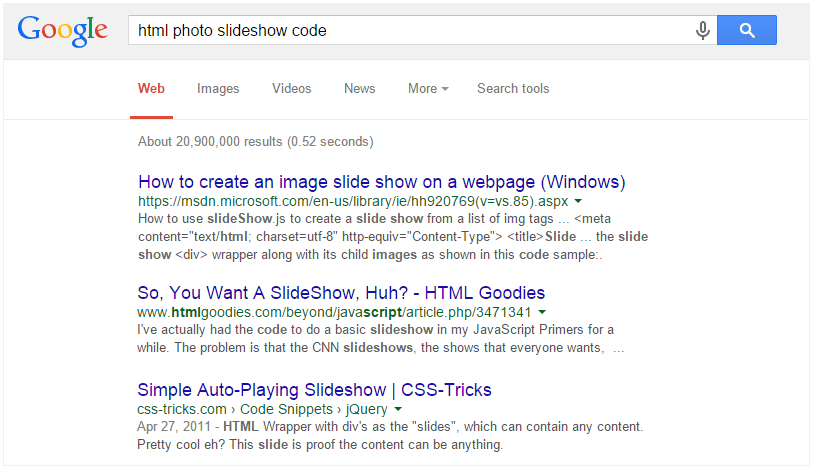Expand the arrow beside msdn.microsoft.com URL

coord(578,201)
